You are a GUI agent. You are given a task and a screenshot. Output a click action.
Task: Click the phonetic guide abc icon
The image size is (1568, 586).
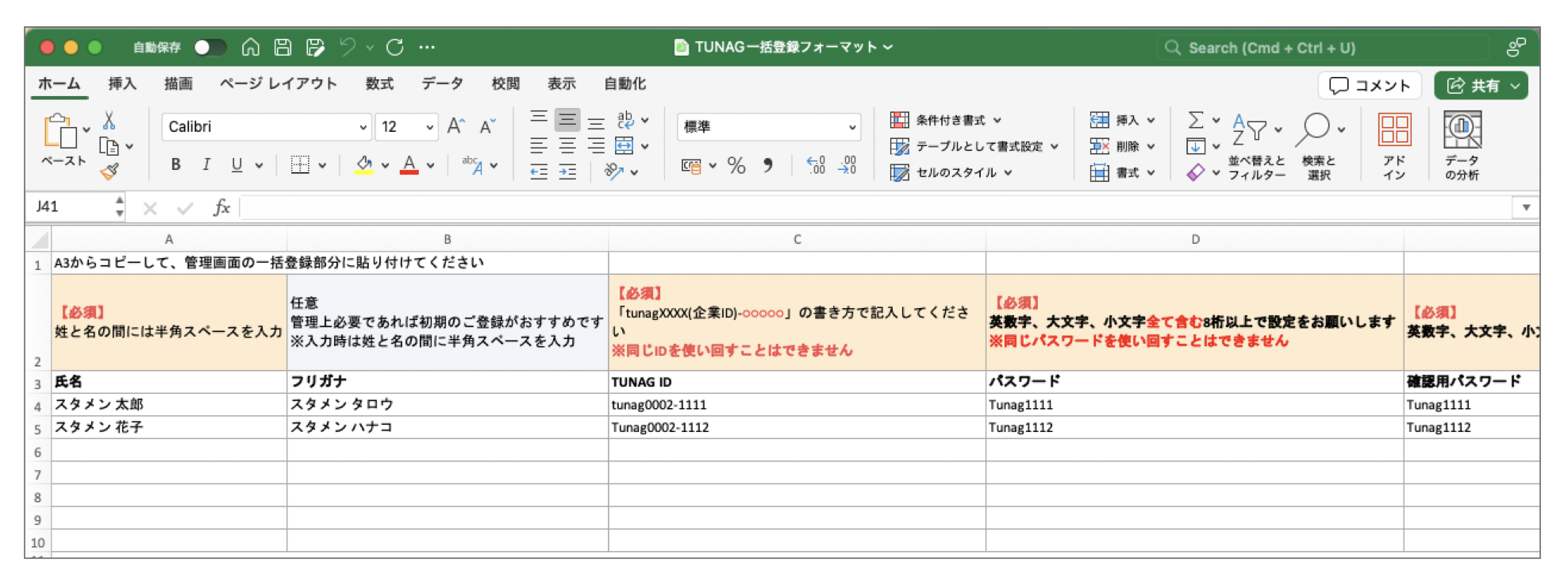pos(473,164)
